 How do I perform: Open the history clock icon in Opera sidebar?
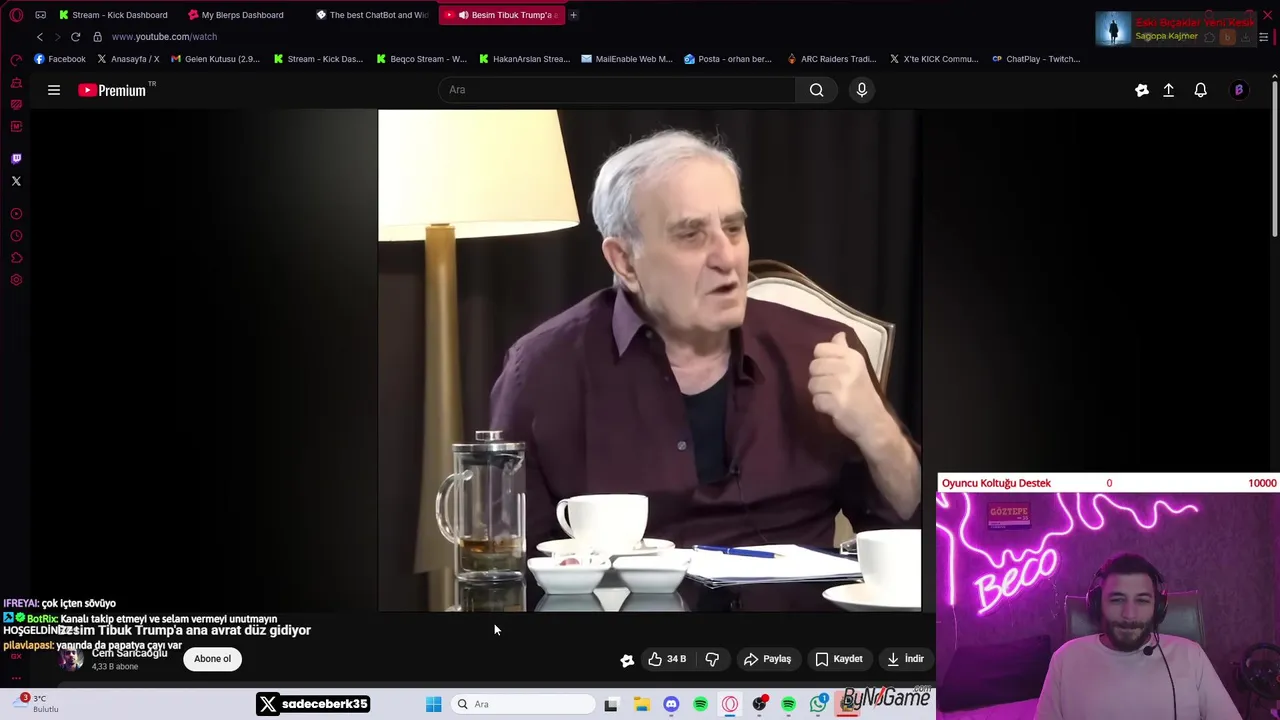(16, 236)
